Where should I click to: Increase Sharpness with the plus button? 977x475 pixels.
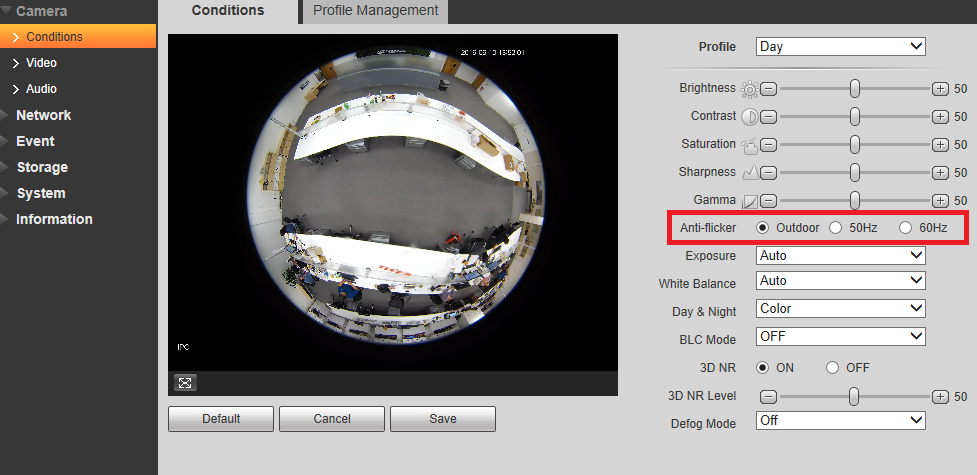(x=940, y=173)
